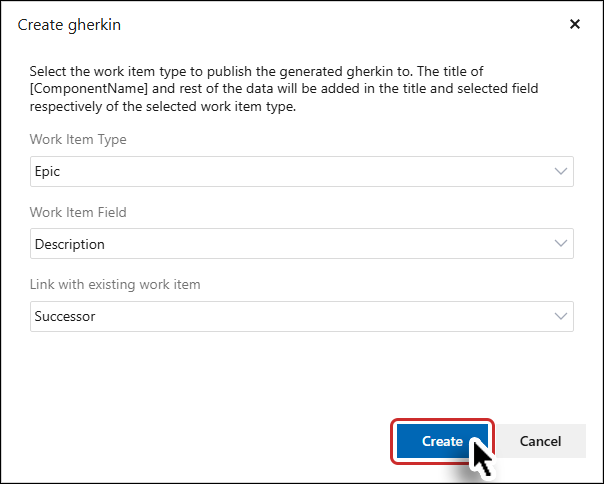Click the Link with existing work item label
Image resolution: width=604 pixels, height=484 pixels.
(115, 285)
